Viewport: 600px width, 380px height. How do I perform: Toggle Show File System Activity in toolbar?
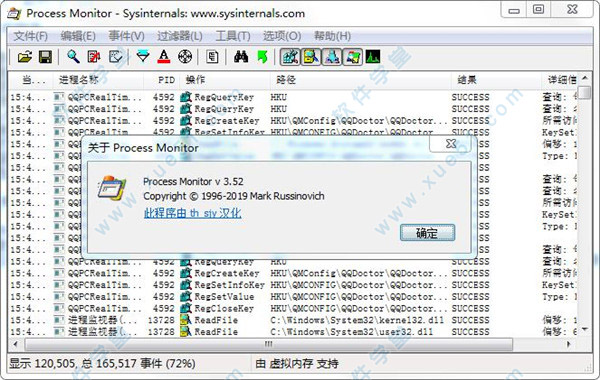point(311,57)
